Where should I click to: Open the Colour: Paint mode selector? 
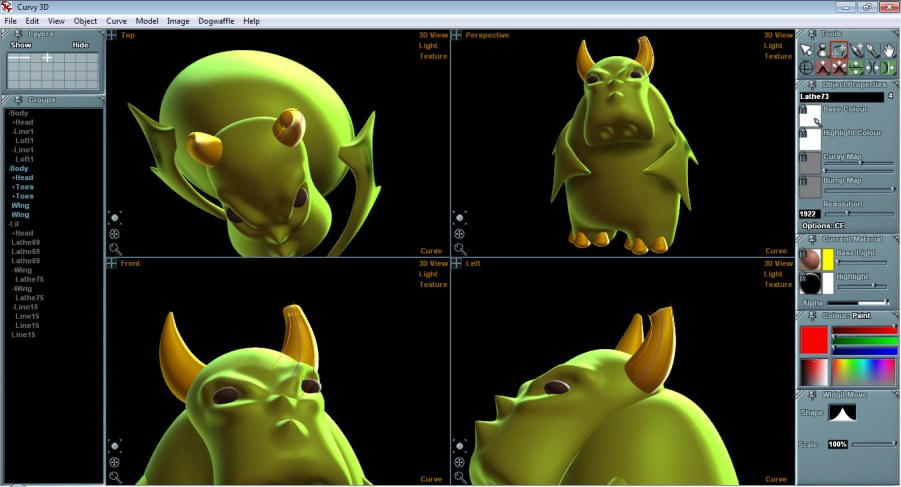861,315
